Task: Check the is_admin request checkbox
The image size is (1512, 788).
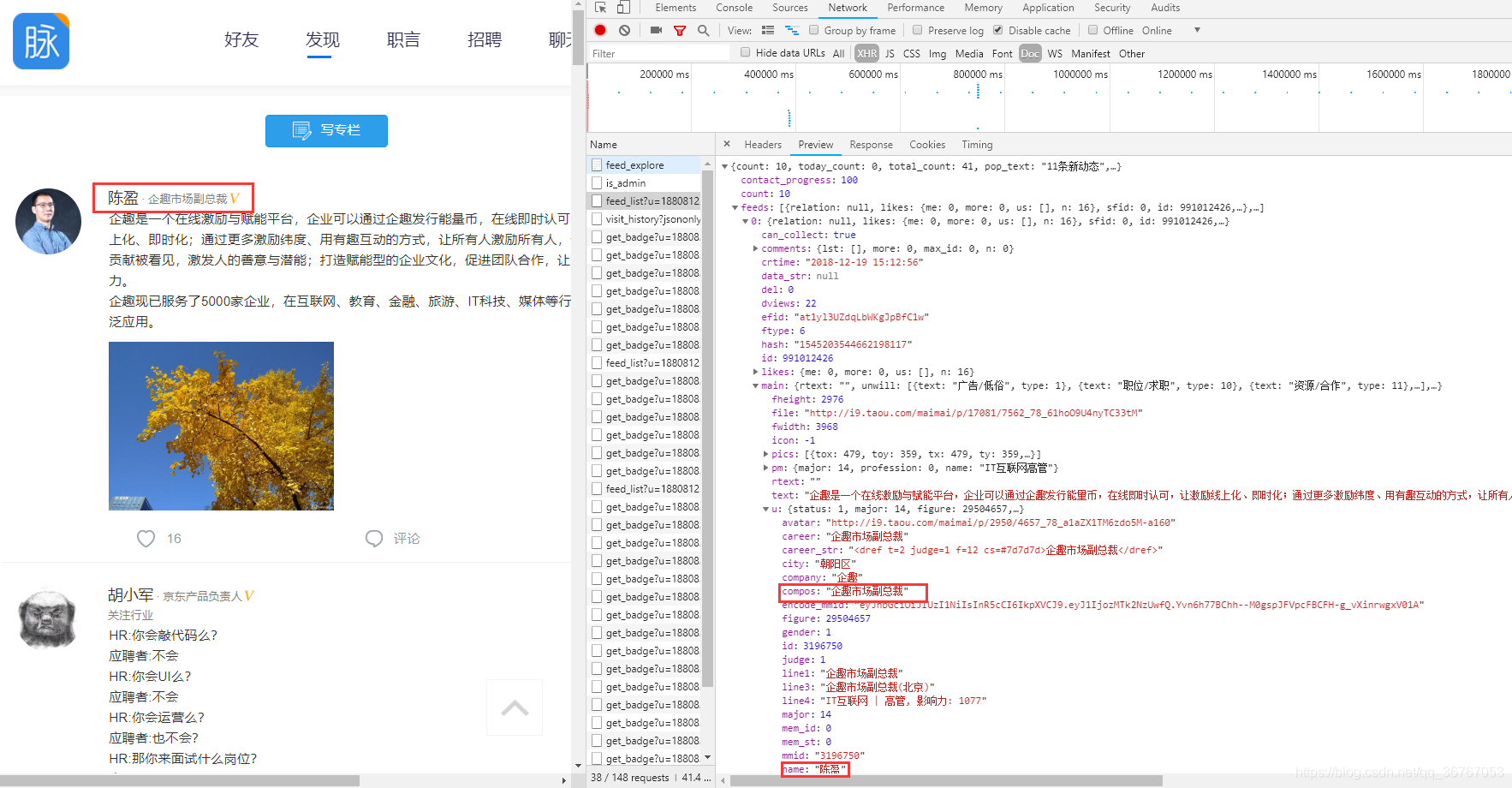Action: (x=597, y=182)
